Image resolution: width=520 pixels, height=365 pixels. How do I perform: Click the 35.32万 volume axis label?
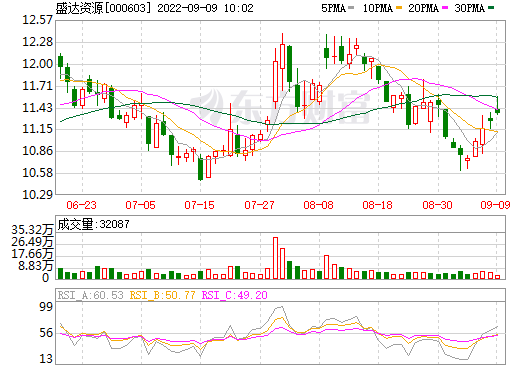pyautogui.click(x=32, y=230)
